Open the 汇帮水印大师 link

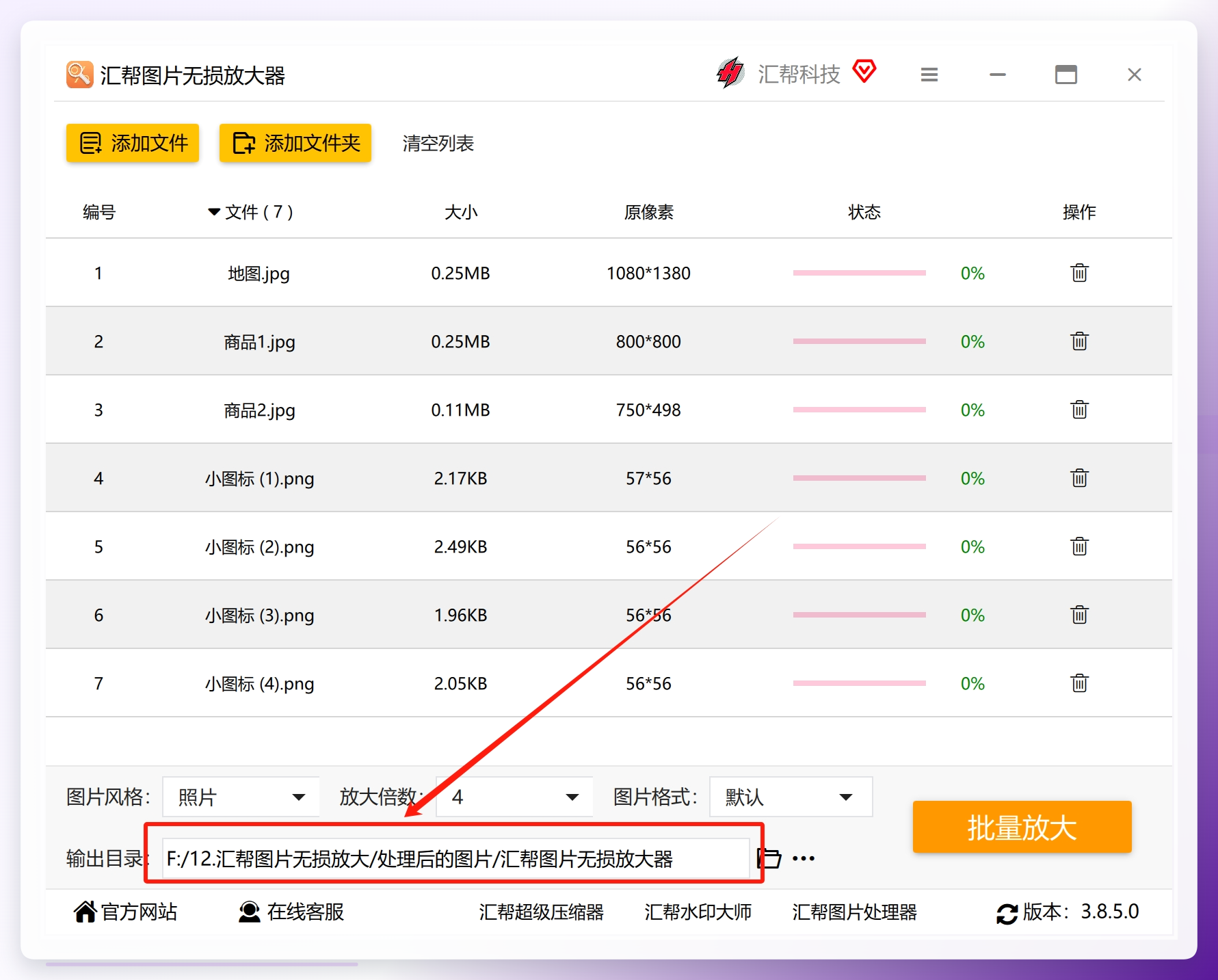tap(698, 912)
